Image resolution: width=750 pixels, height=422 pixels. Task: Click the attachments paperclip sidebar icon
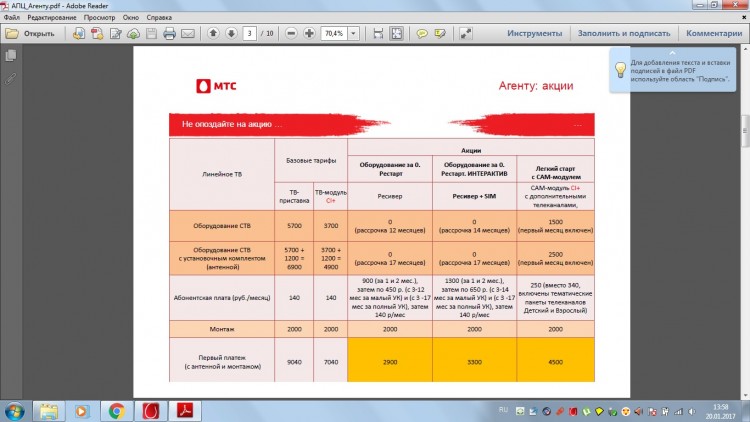click(x=11, y=78)
